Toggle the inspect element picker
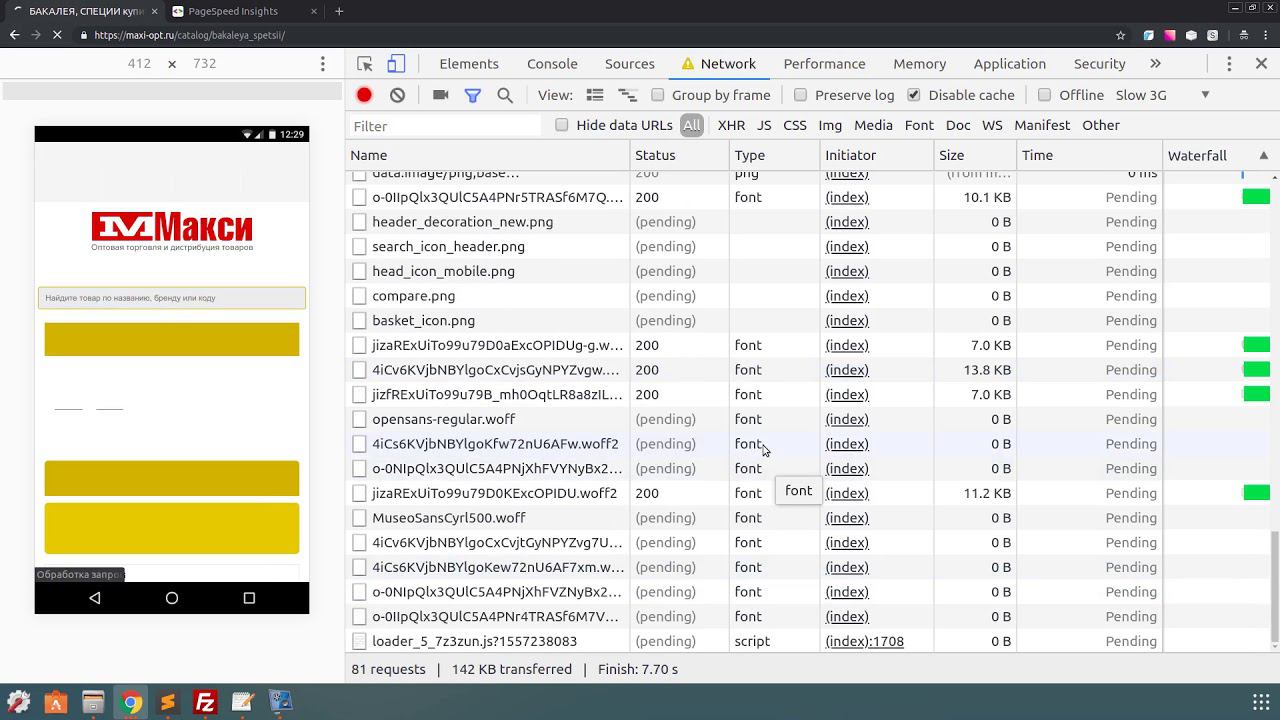 (365, 64)
